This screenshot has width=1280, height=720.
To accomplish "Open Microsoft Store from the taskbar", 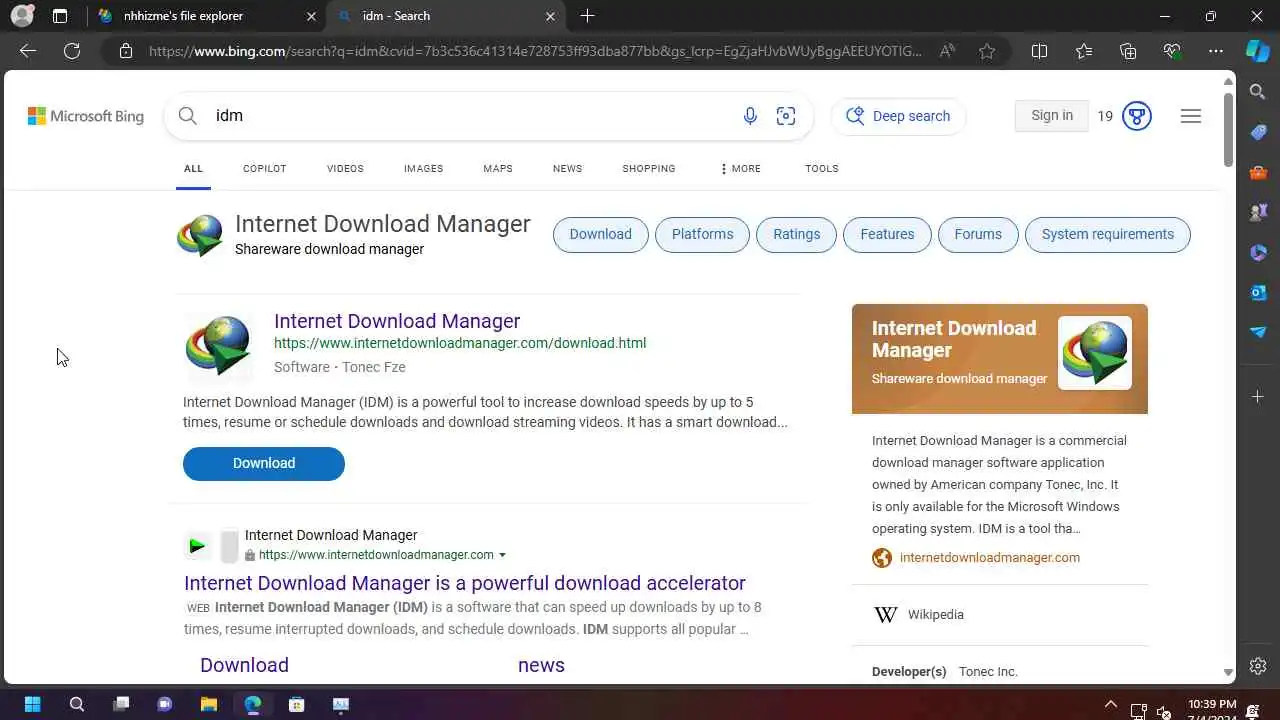I will pos(297,704).
